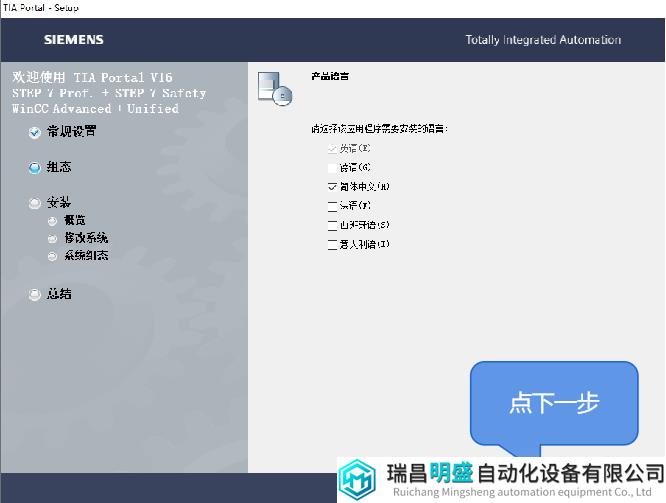666x503 pixels.
Task: Enable the 德语(G) German language checkbox
Action: point(332,168)
